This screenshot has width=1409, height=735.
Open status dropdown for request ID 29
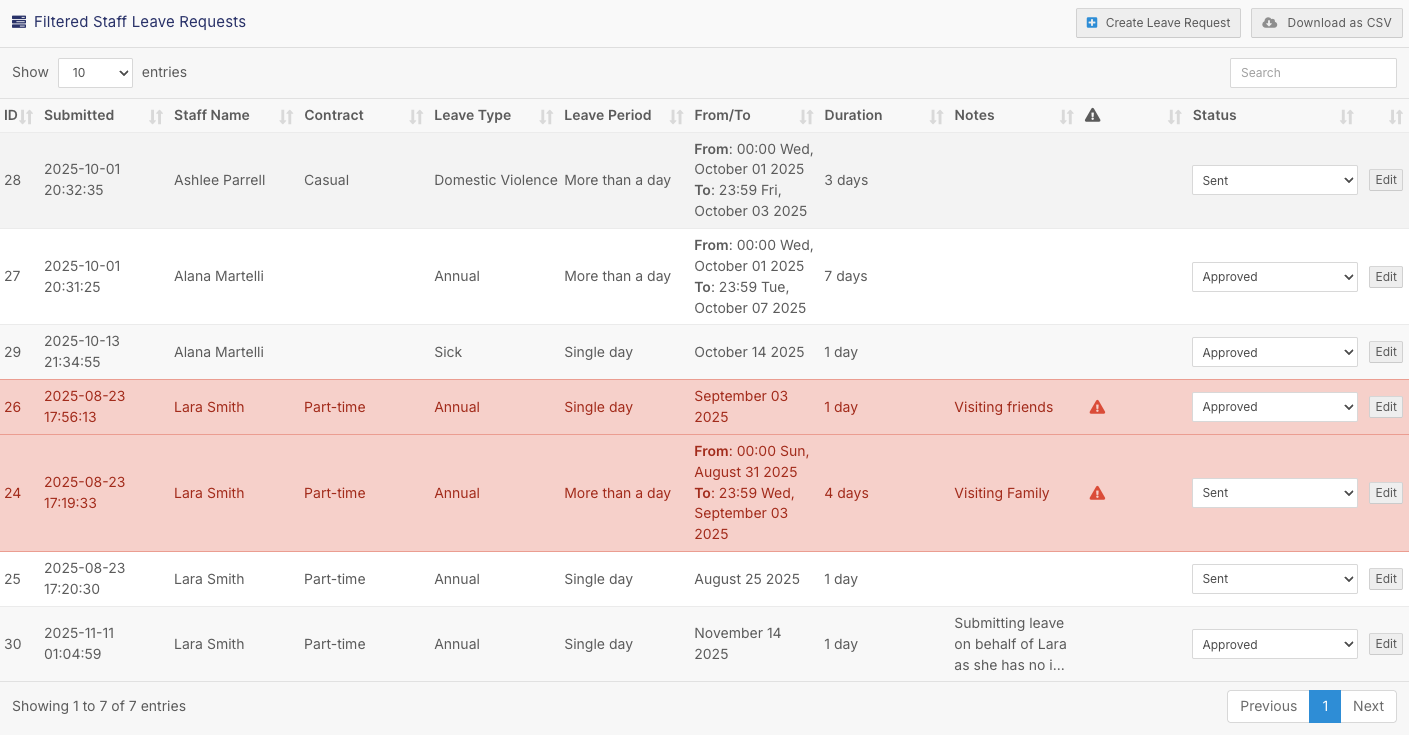tap(1275, 353)
